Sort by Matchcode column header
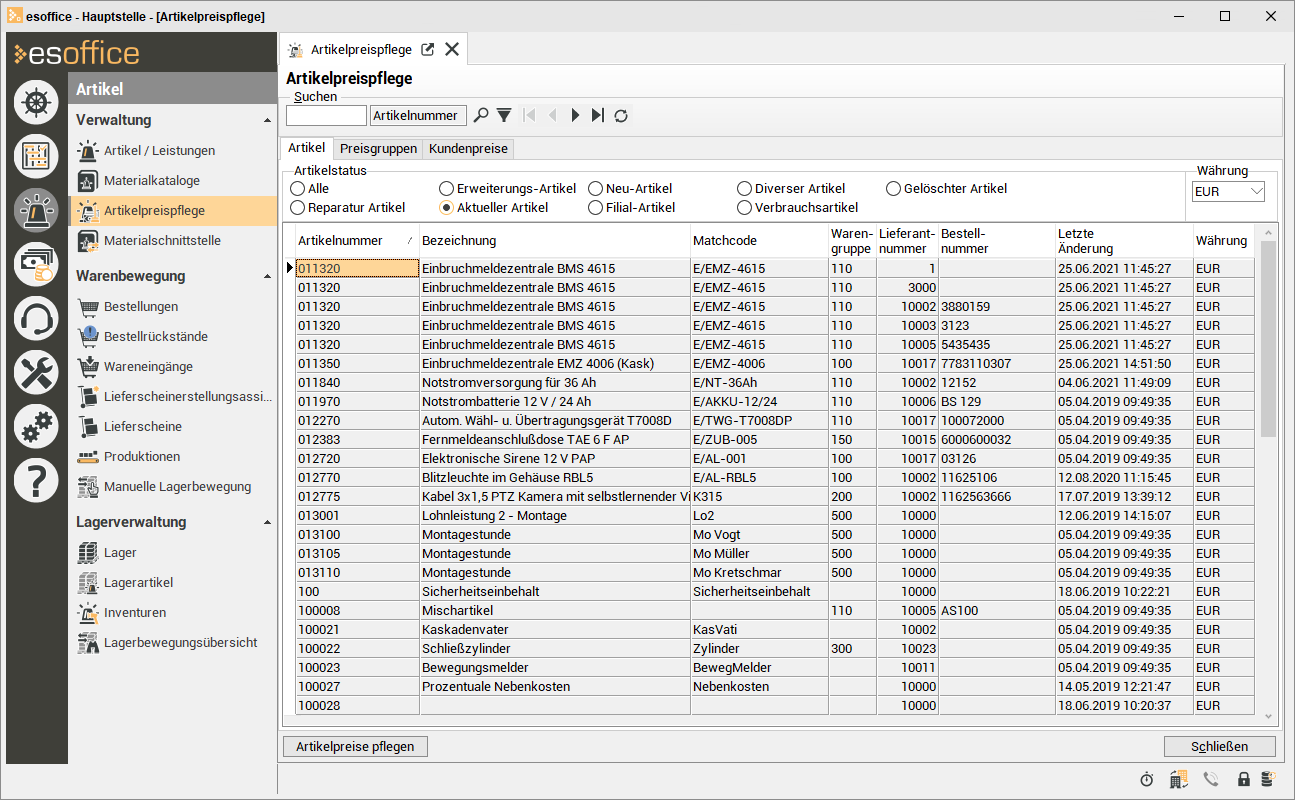 click(759, 241)
